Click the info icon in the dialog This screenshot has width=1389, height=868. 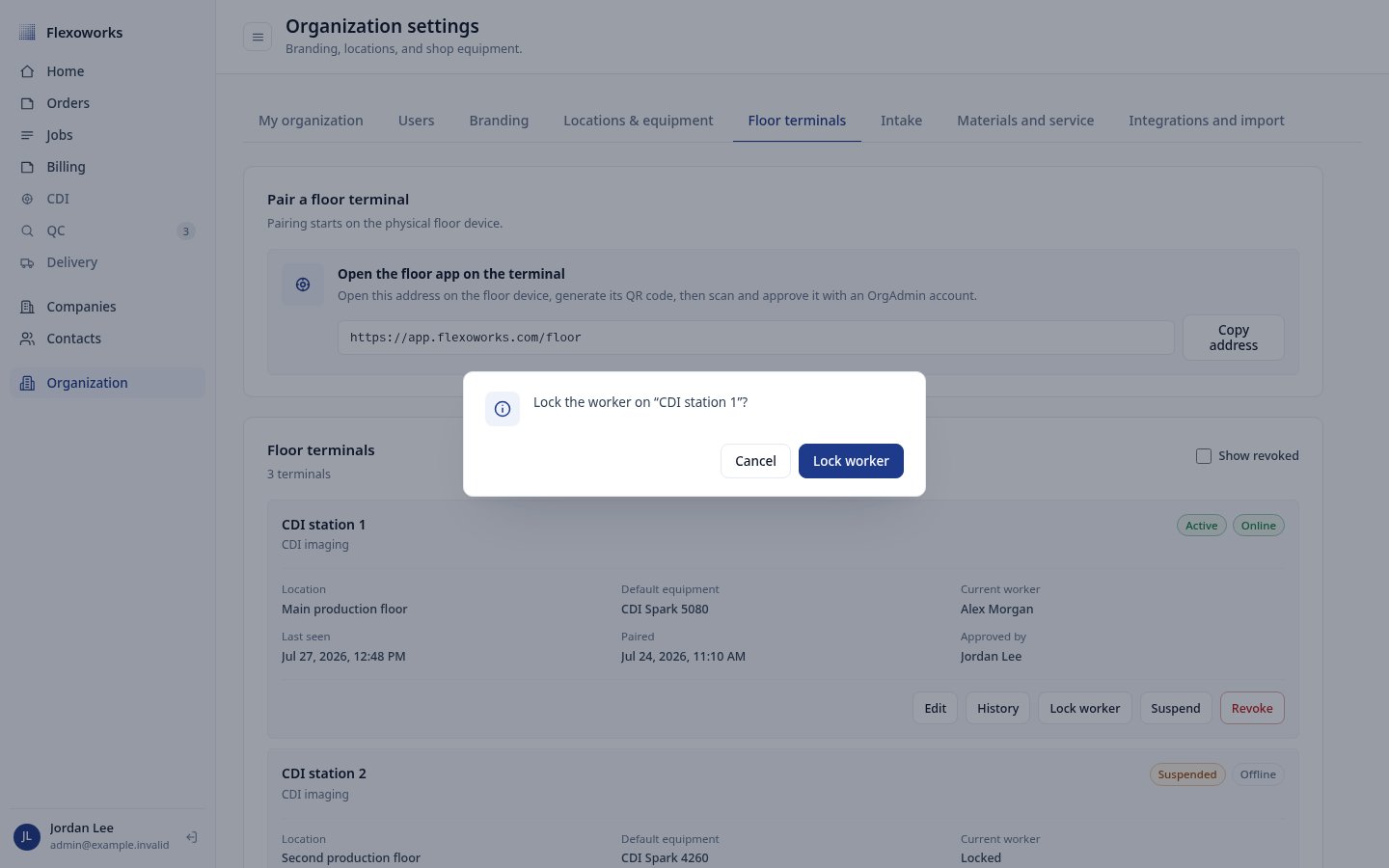click(x=503, y=409)
